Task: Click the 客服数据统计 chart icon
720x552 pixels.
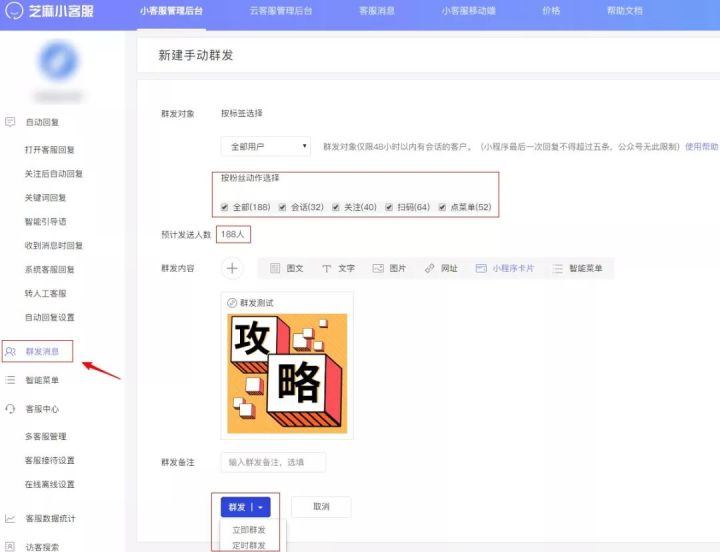Action: [x=10, y=518]
